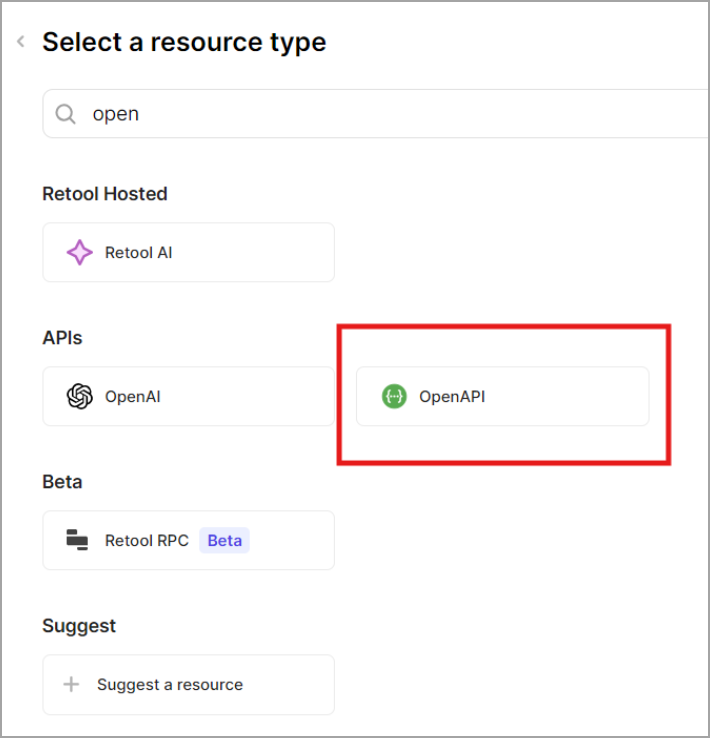Click the OpenAI logo icon

point(79,397)
